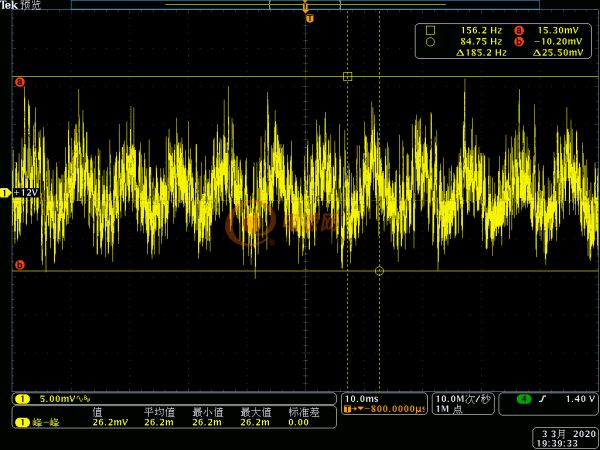Click the 1M 点 record length readout
The width and height of the screenshot is (600, 450).
pos(449,409)
